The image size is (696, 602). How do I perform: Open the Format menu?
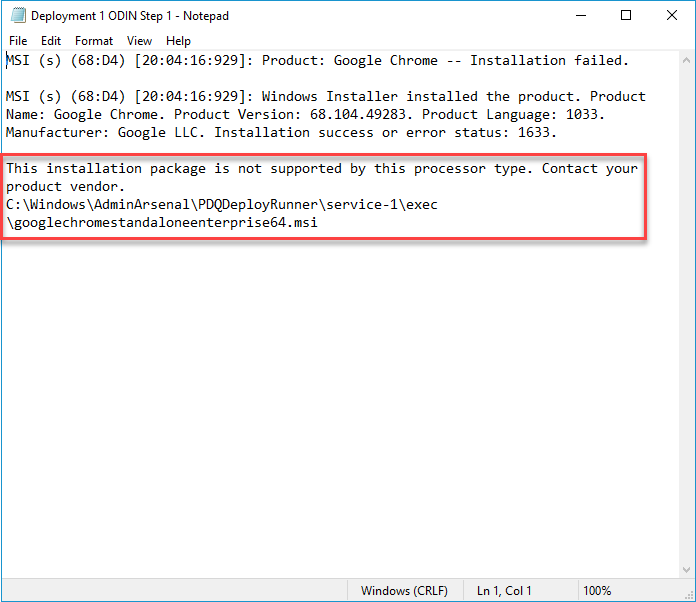(x=94, y=41)
